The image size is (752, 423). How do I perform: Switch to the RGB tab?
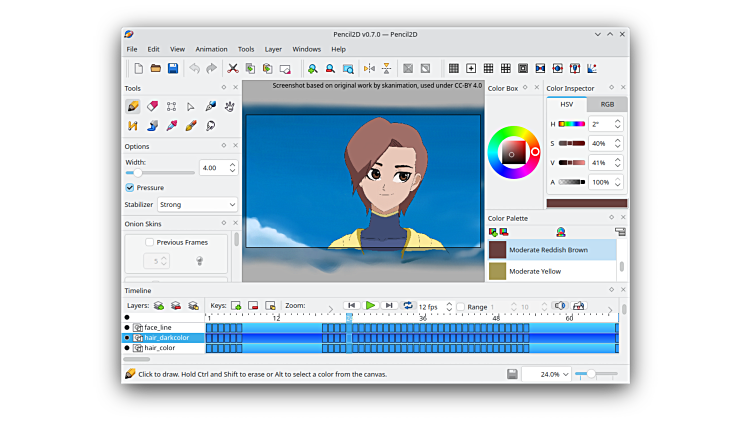[x=607, y=104]
